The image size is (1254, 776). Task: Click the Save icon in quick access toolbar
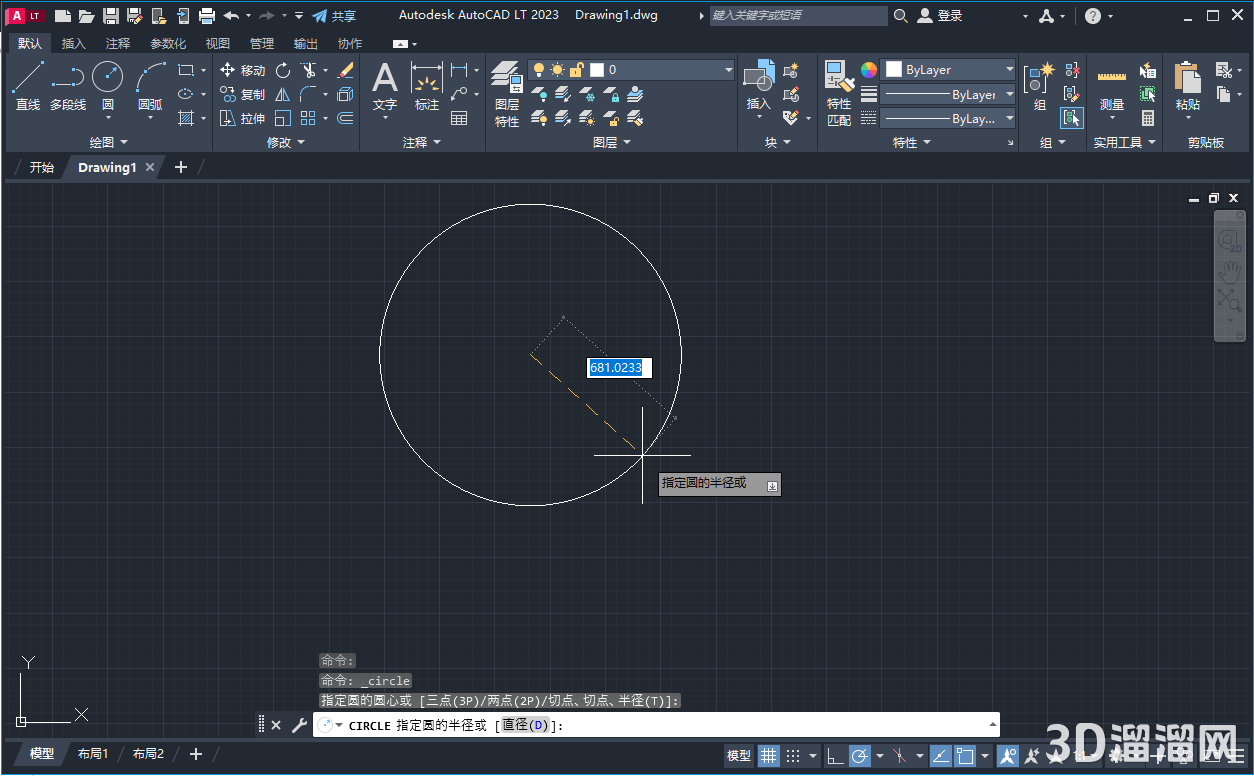point(111,16)
